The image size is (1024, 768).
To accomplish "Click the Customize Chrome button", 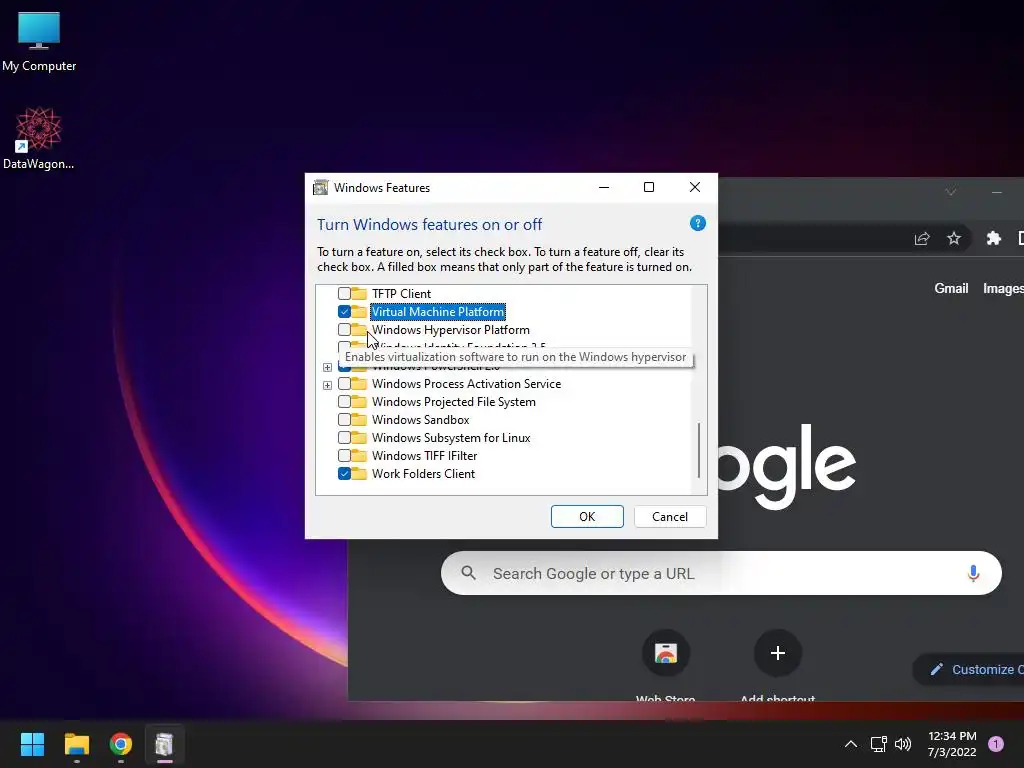I will click(x=970, y=669).
